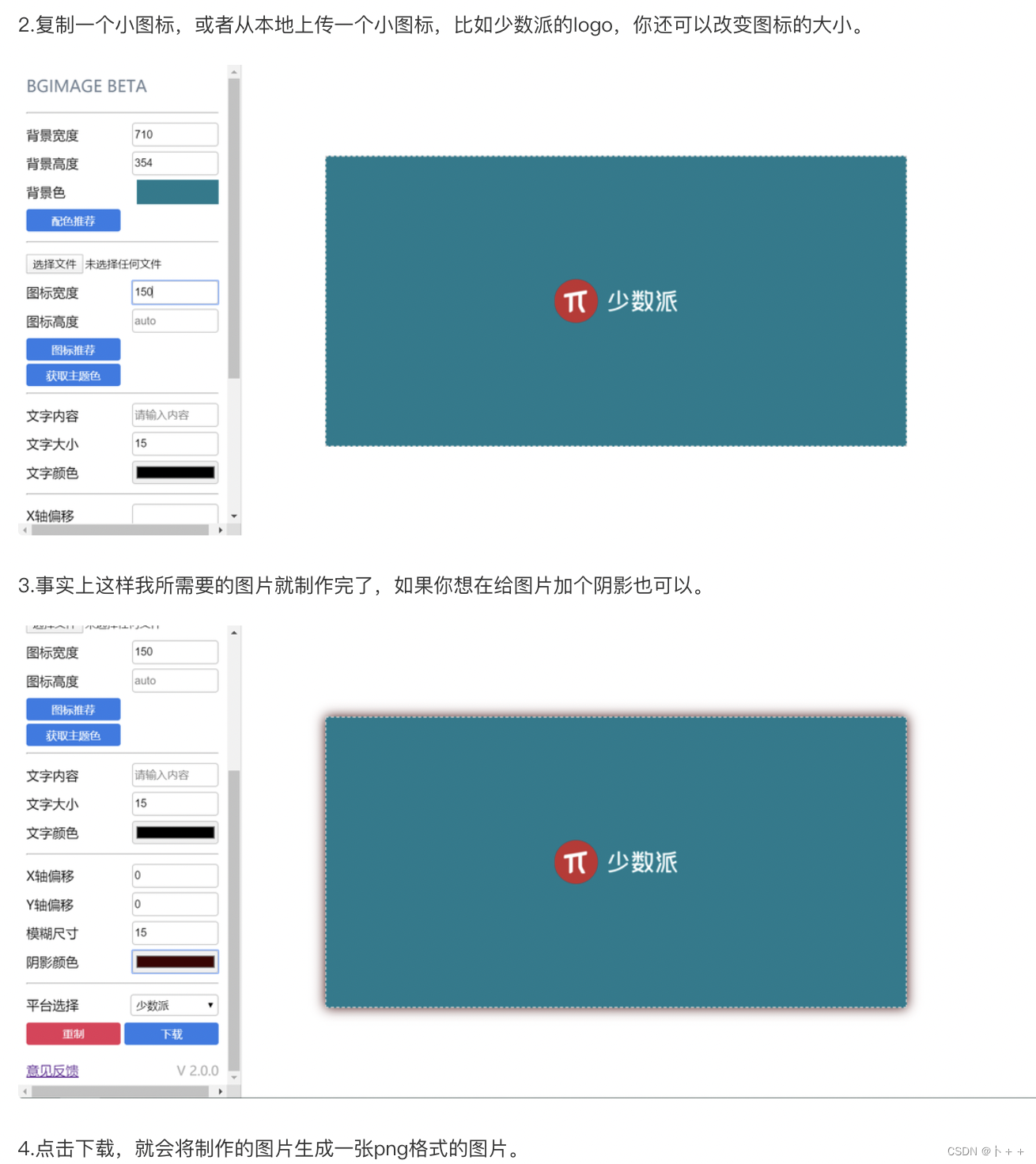Image resolution: width=1036 pixels, height=1164 pixels.
Task: Click the upper panel horizontal scroll left arrow
Action: [25, 530]
